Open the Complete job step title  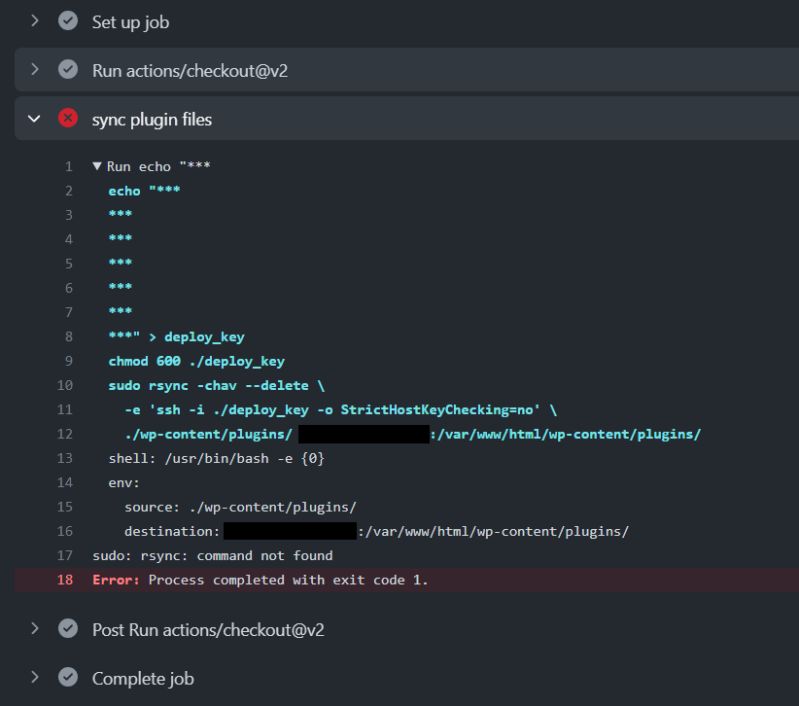pyautogui.click(x=143, y=679)
